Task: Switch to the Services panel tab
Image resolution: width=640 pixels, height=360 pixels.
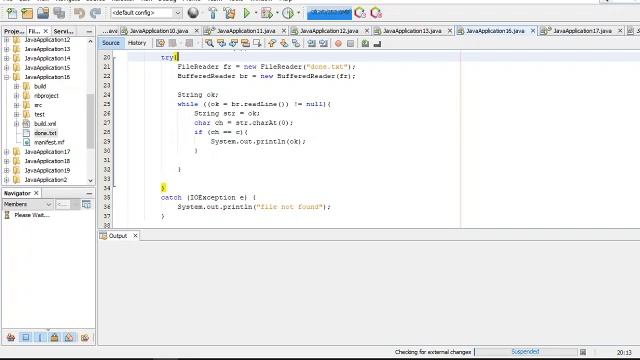Action: (64, 31)
